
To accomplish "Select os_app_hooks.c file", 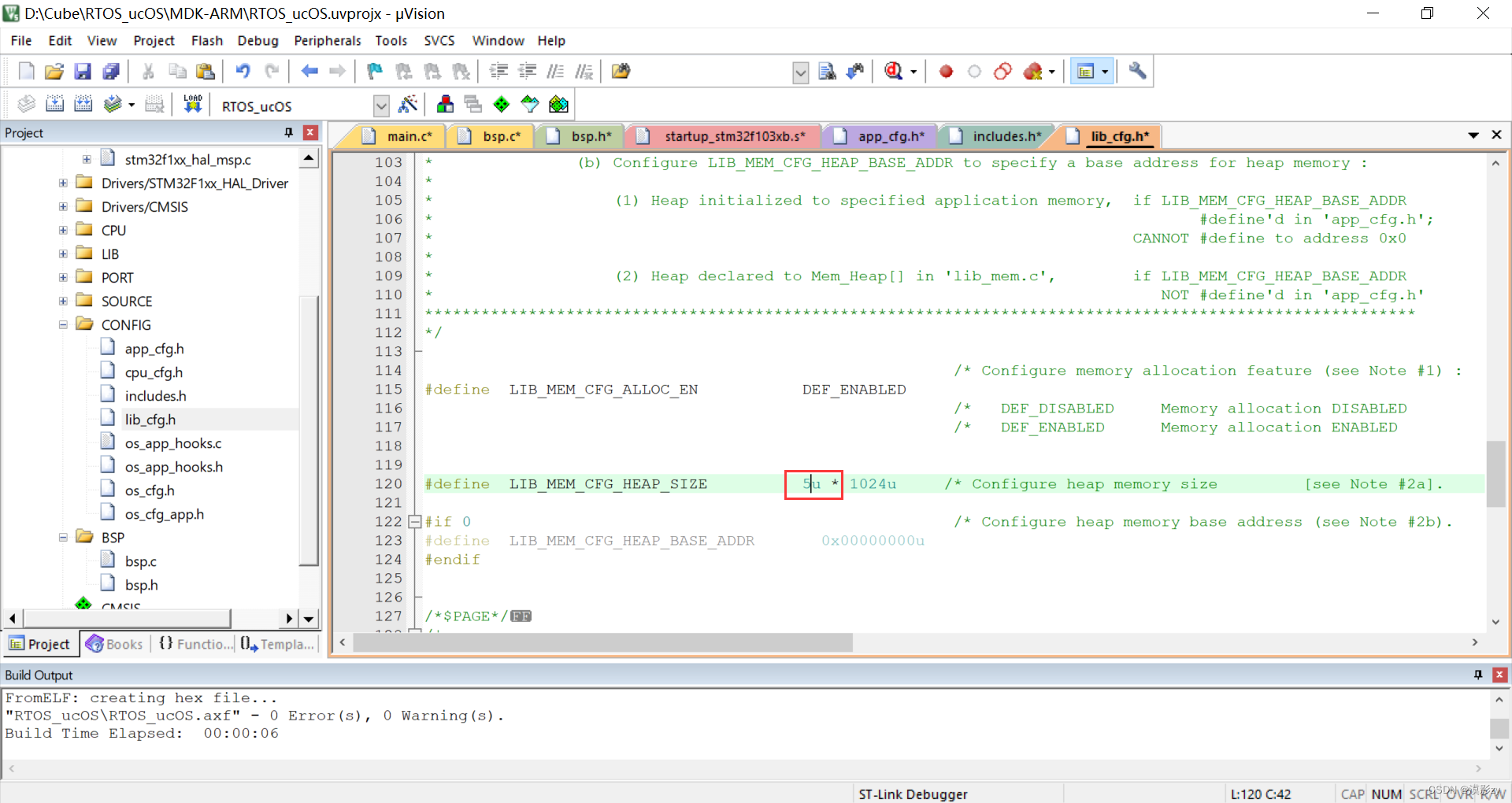I will click(173, 443).
